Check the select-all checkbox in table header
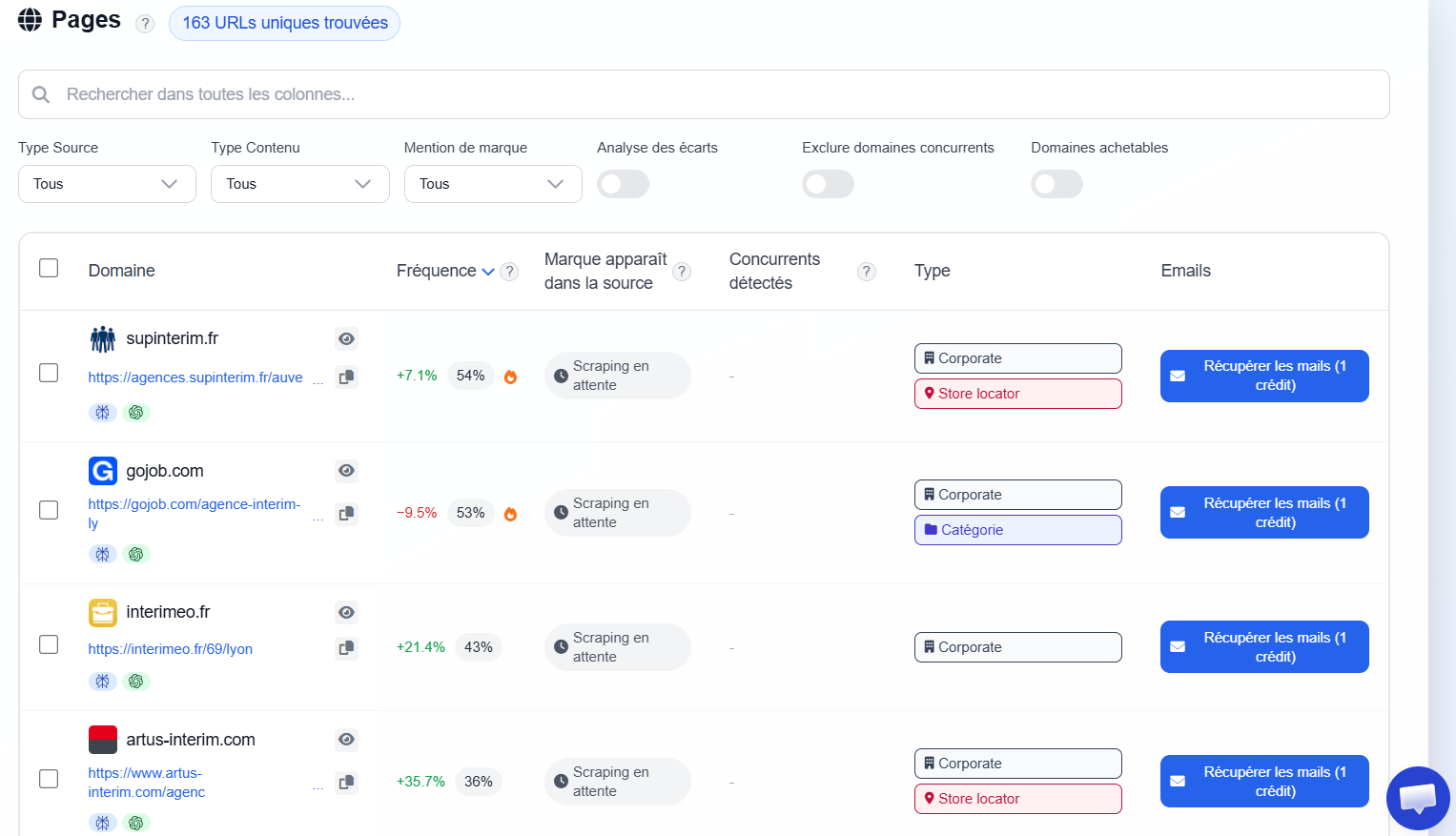The image size is (1456, 836). coord(49,268)
